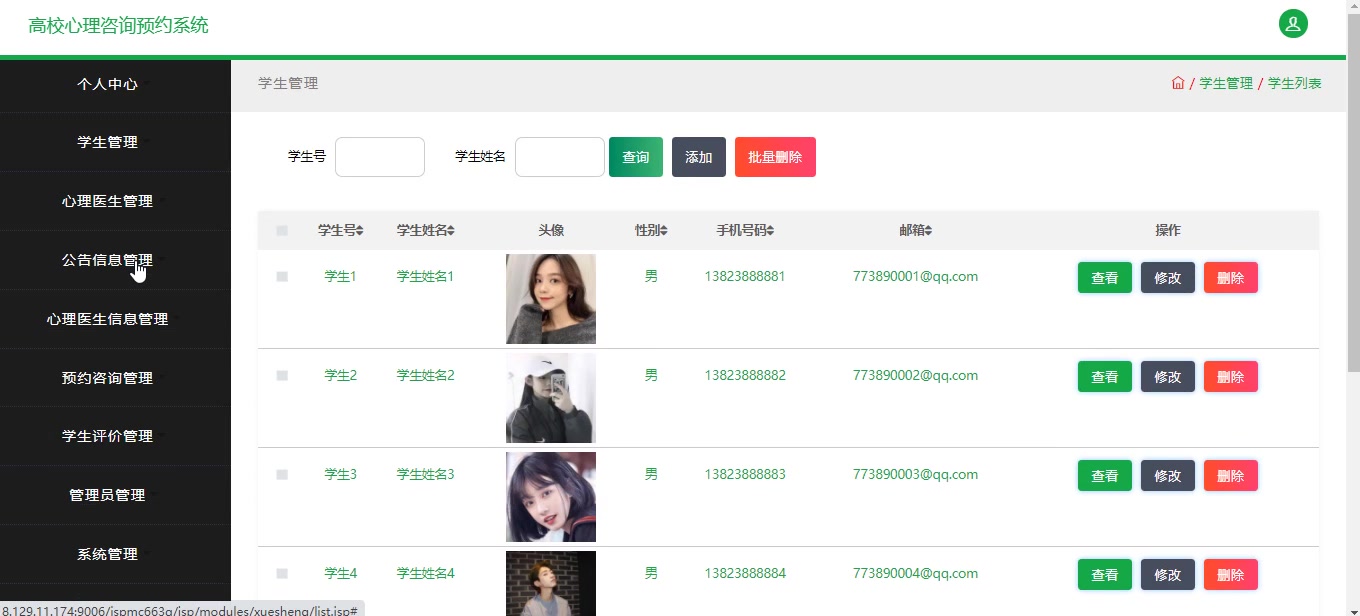The image size is (1360, 616).
Task: Check the checkbox for 学生1's row
Action: [x=281, y=277]
